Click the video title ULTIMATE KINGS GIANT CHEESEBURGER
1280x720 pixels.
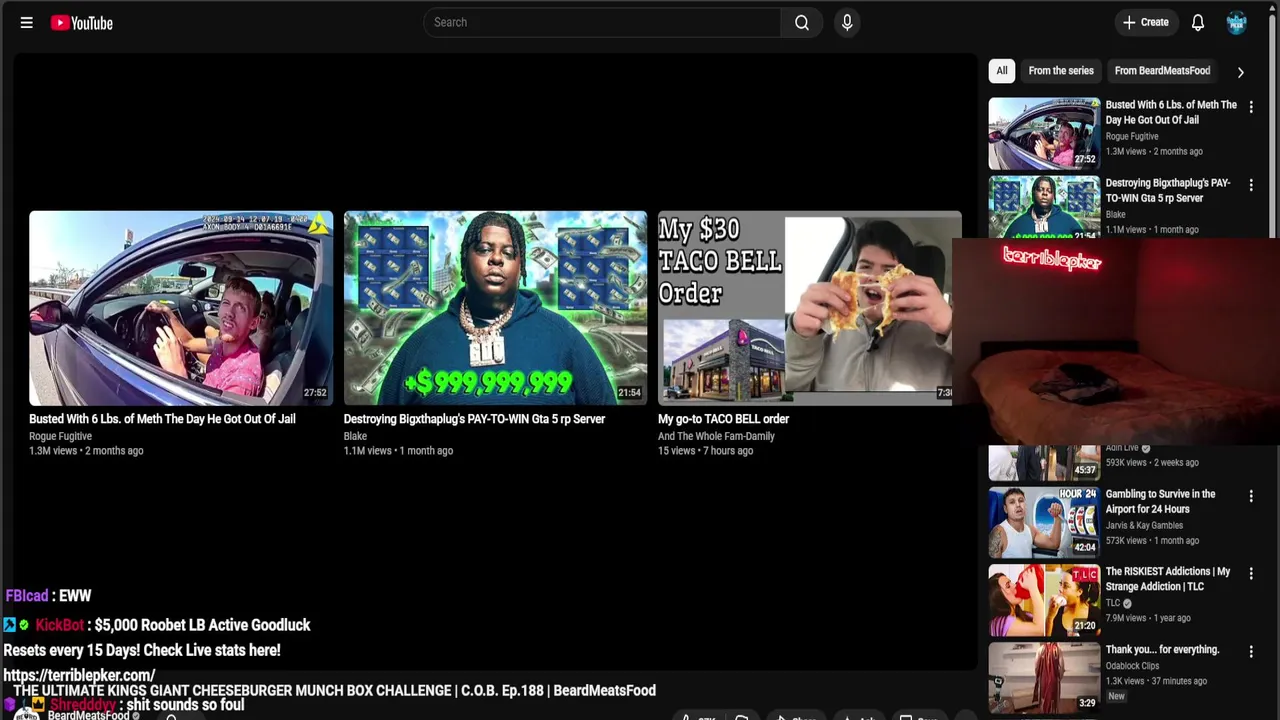pyautogui.click(x=334, y=690)
